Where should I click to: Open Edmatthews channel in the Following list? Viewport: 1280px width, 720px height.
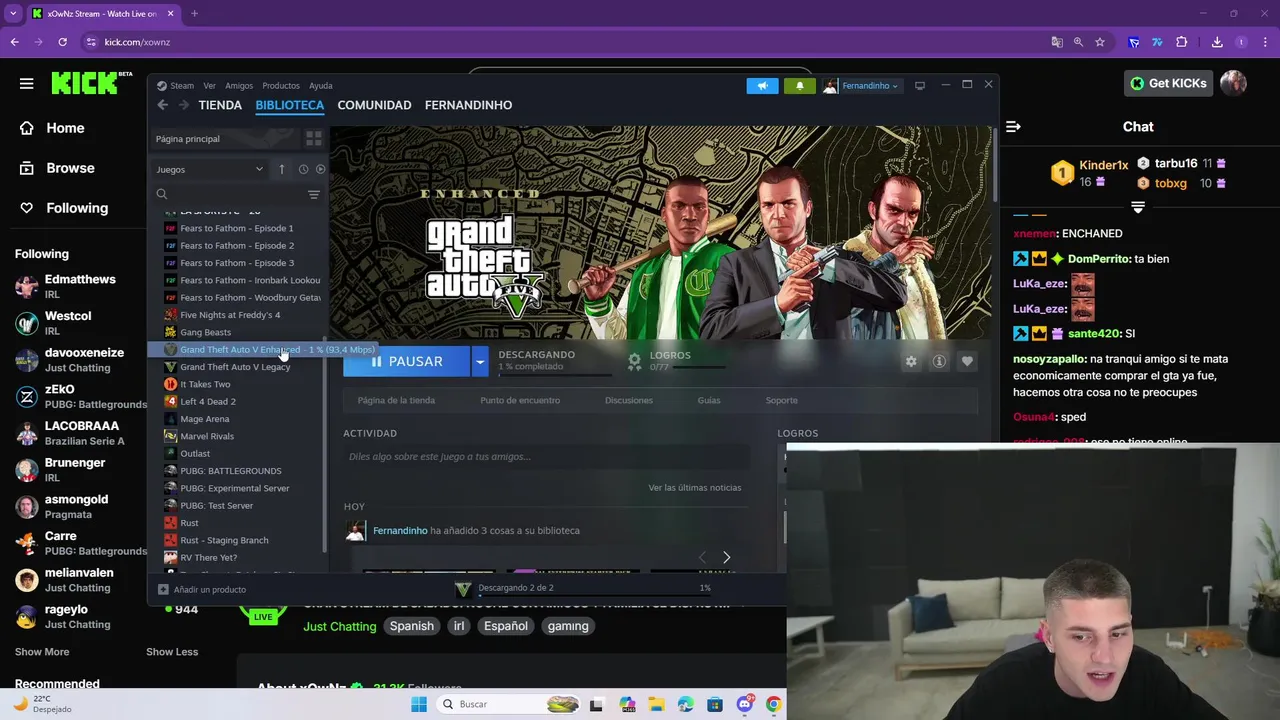click(x=80, y=286)
